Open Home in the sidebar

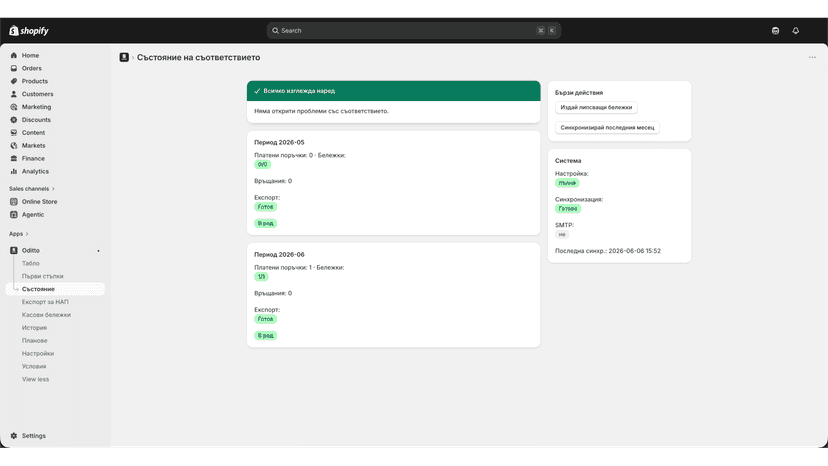(x=30, y=55)
